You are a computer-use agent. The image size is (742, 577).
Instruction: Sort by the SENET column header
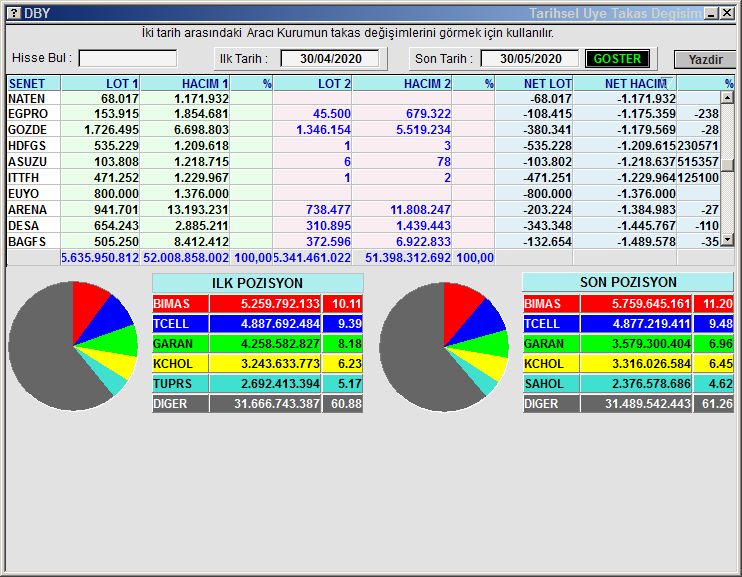coord(33,83)
